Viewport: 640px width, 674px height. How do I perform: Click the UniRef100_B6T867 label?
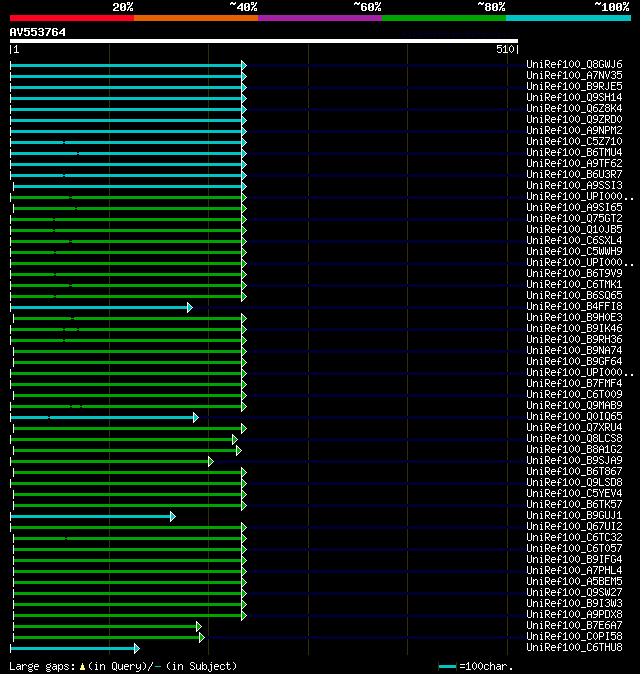click(574, 472)
